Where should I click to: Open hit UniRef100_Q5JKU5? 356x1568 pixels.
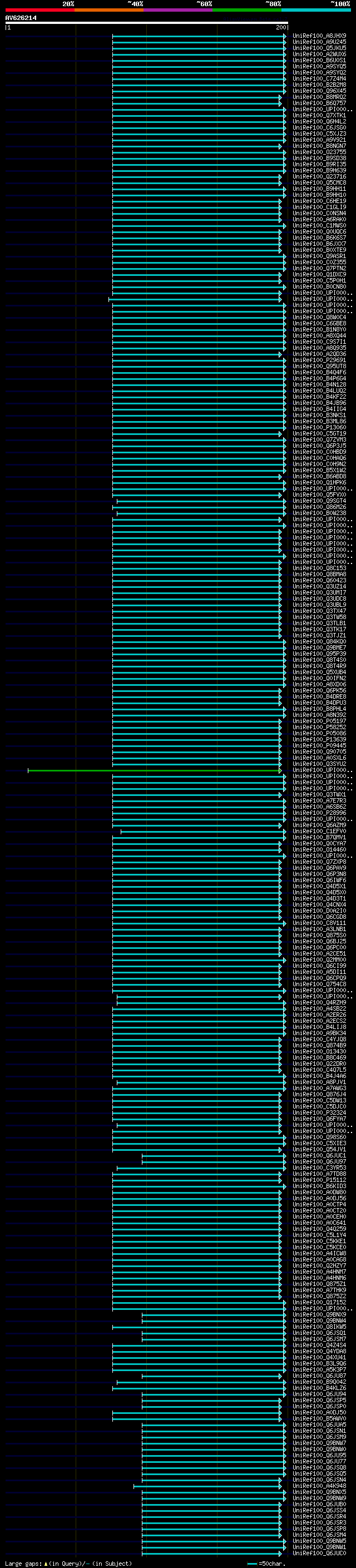(x=319, y=48)
